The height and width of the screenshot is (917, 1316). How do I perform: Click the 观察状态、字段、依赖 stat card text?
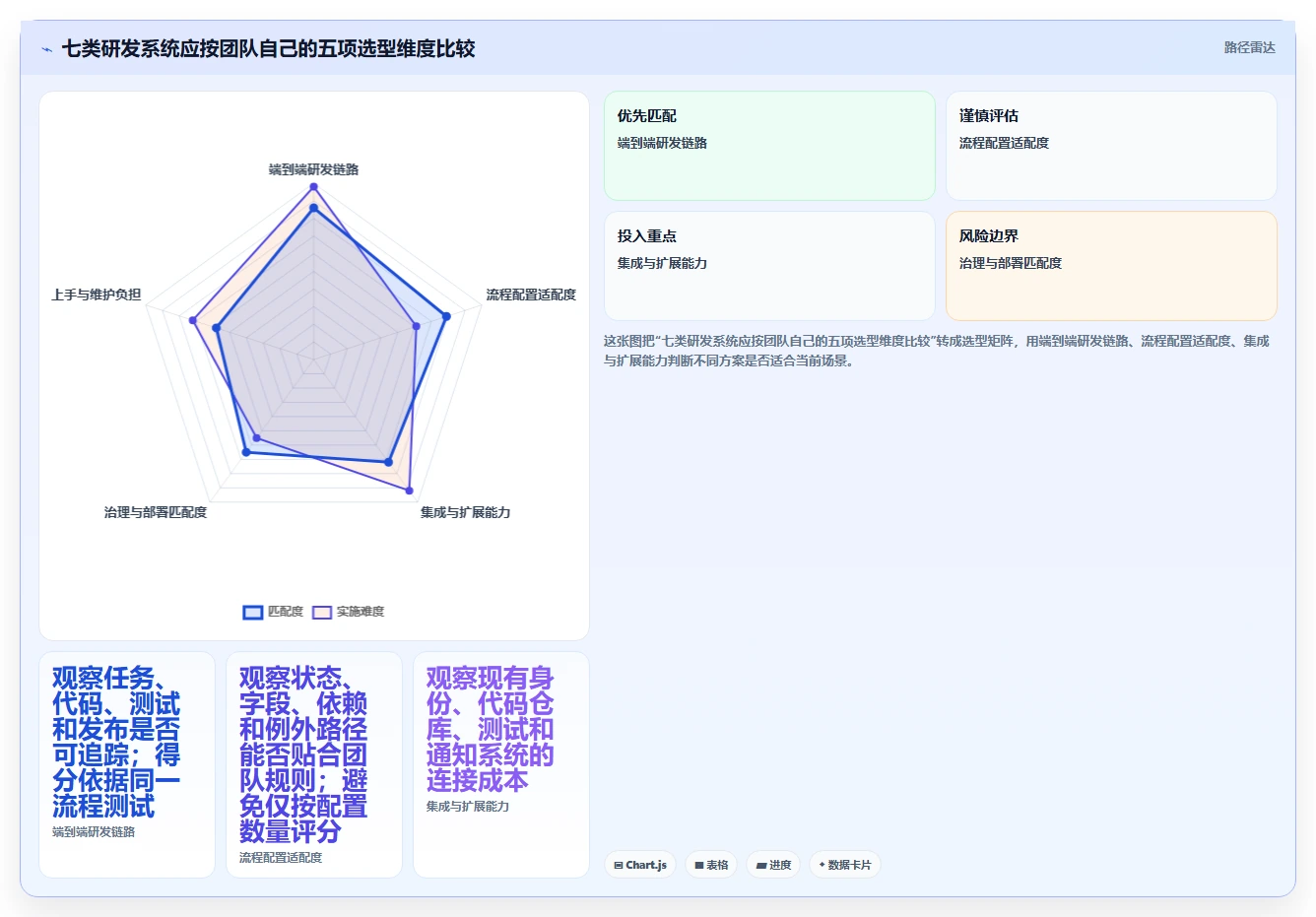click(303, 755)
